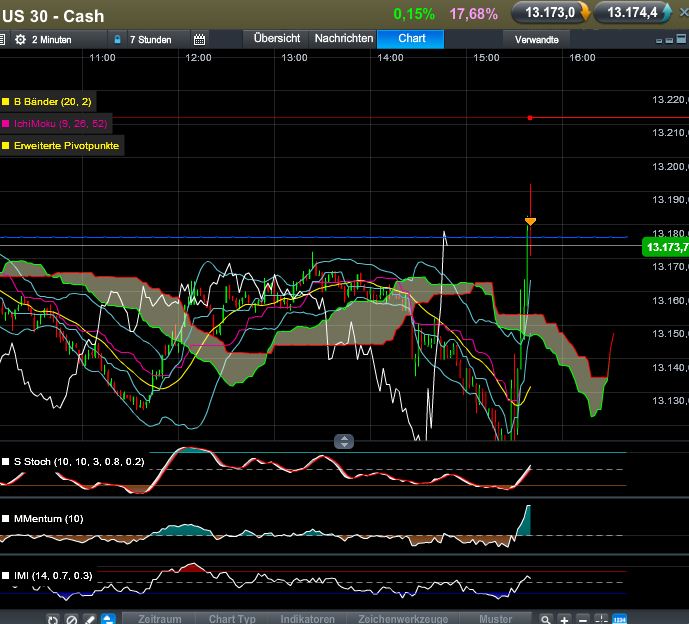
Task: Click the refresh icon in bottom toolbar
Action: pyautogui.click(x=53, y=619)
